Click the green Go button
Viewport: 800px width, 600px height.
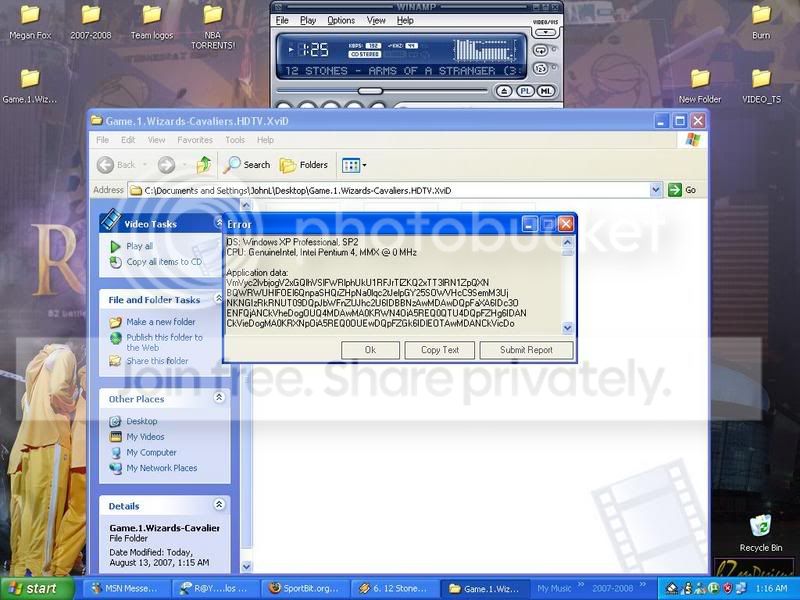[682, 190]
